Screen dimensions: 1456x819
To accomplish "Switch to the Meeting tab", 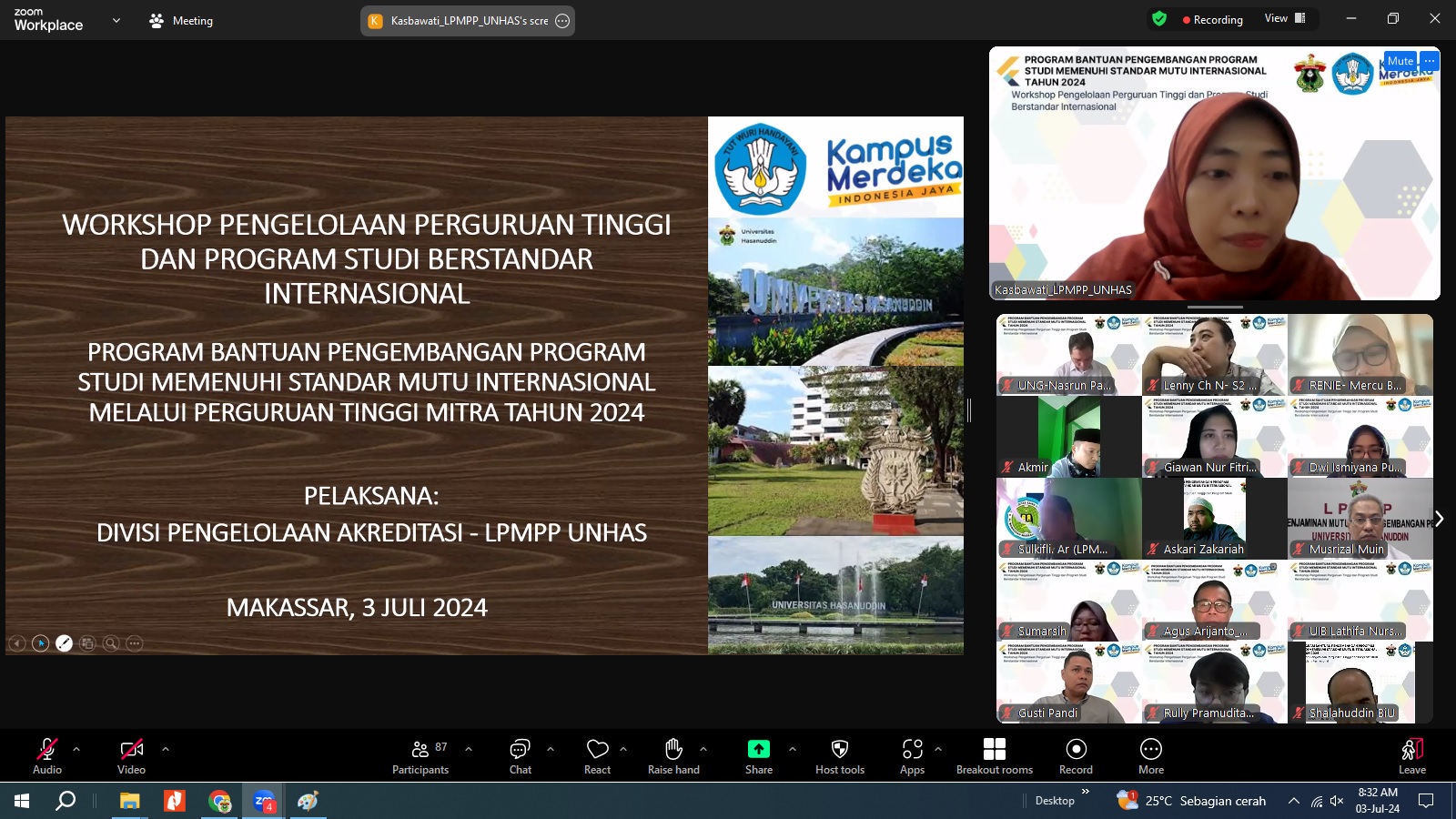I will [180, 20].
